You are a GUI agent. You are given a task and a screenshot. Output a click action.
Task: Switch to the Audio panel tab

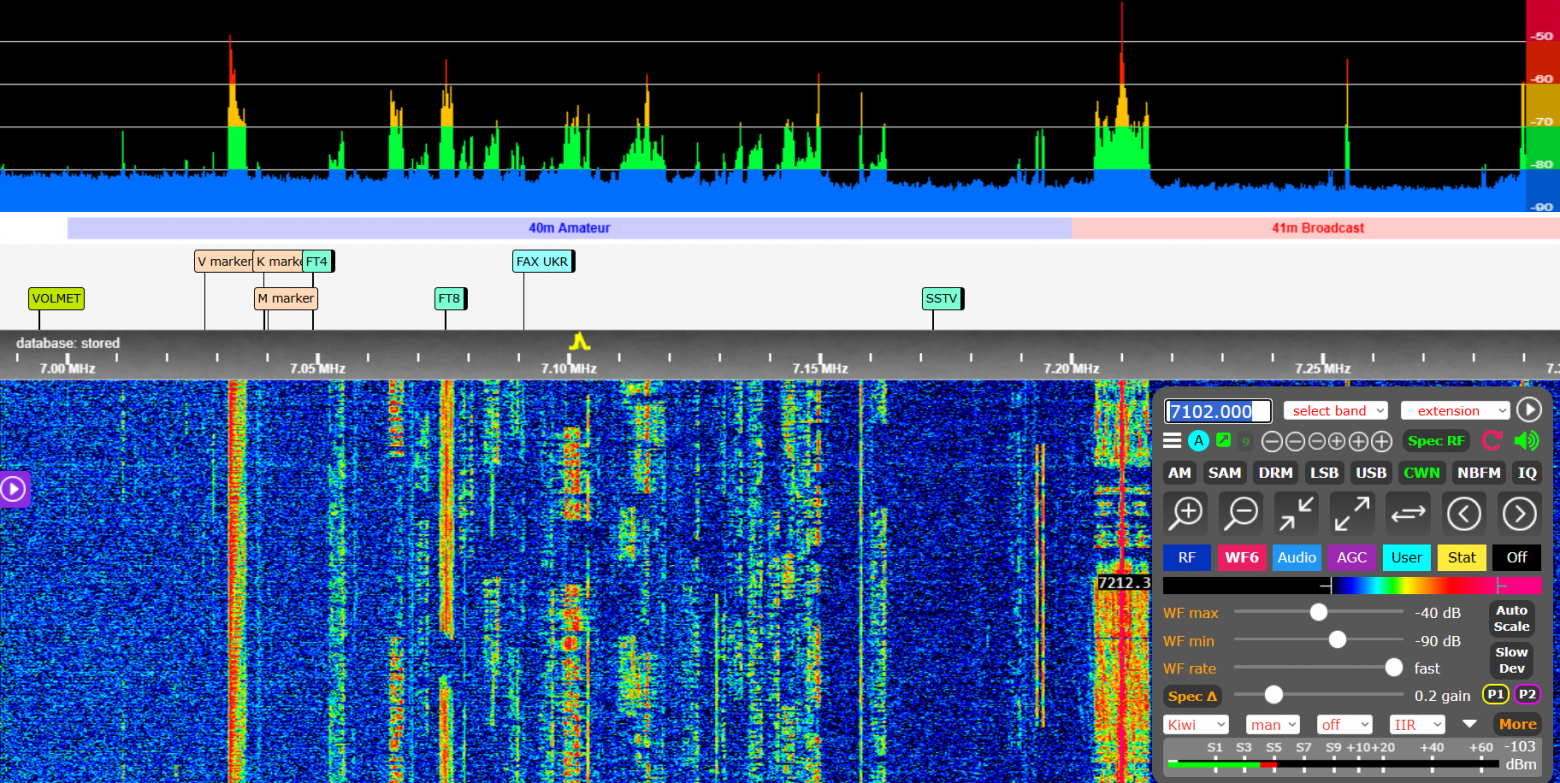1297,557
